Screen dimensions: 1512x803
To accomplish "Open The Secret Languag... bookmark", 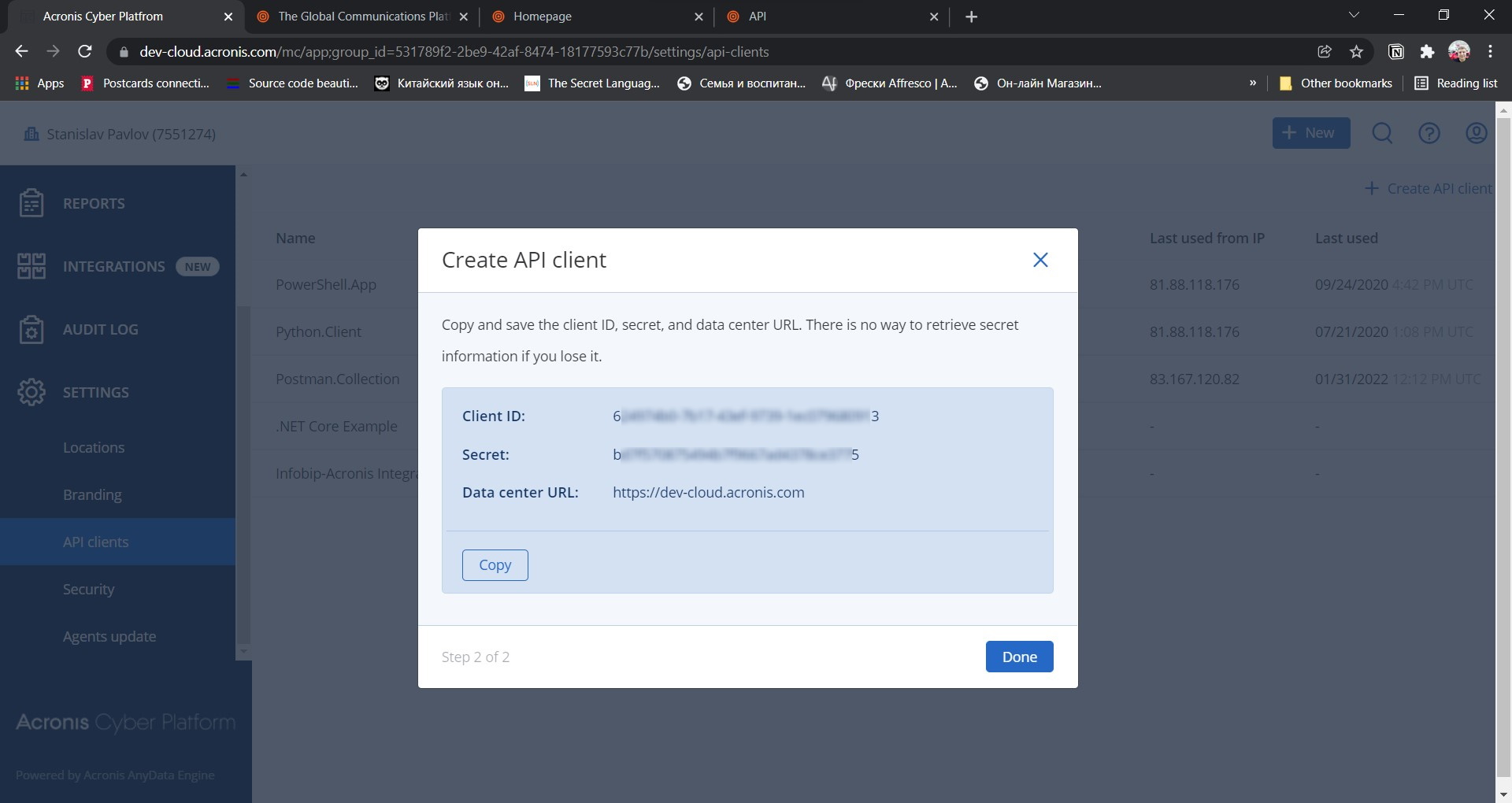I will point(592,83).
